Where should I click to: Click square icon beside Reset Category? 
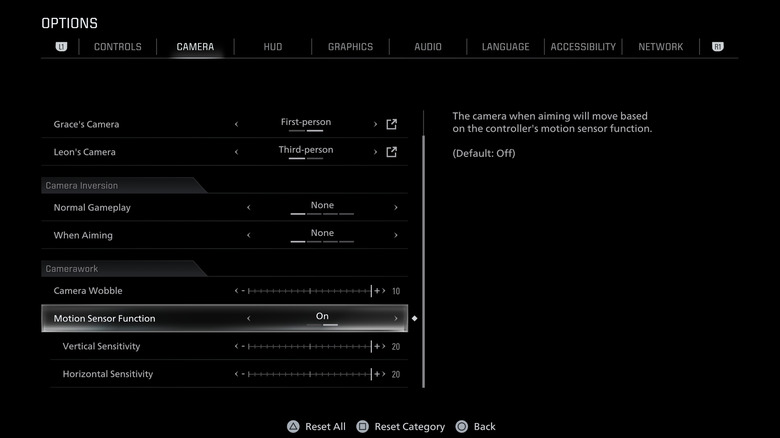click(363, 427)
